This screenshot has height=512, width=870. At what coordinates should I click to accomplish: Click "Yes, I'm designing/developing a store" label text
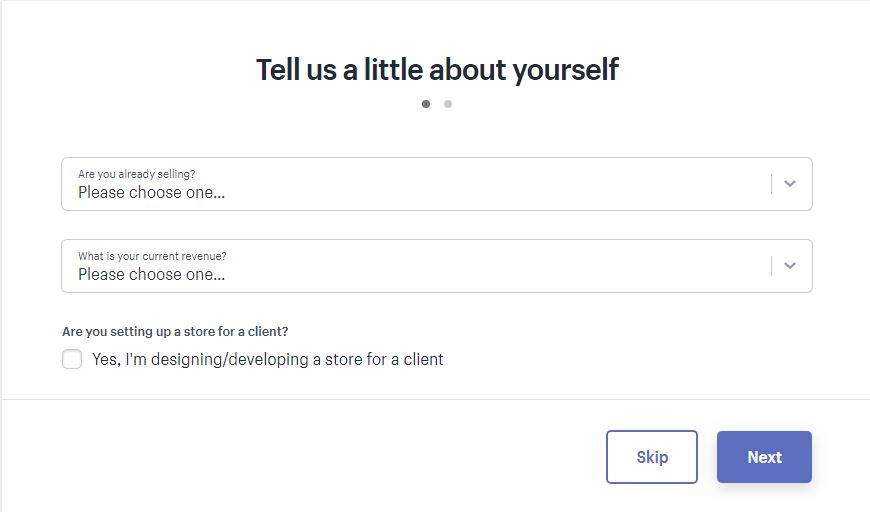click(267, 359)
